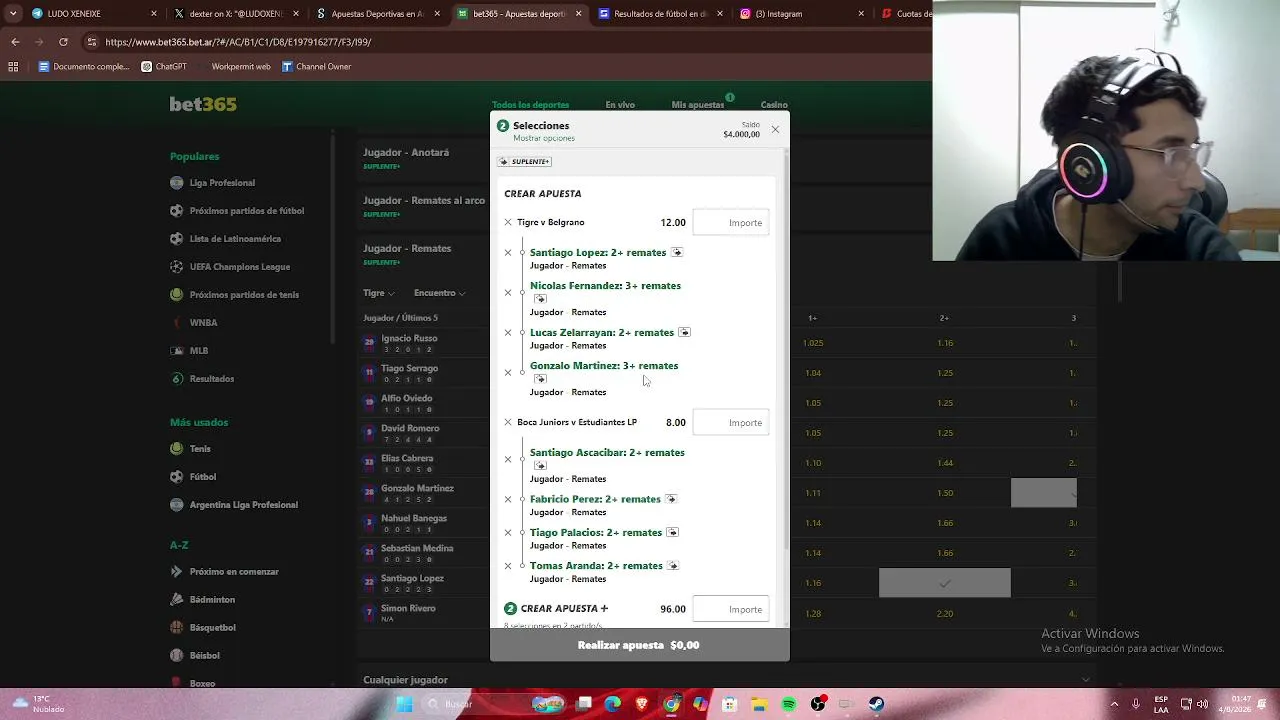Click the tennis ball icon for Próximos partidos de tenis

pos(177,295)
